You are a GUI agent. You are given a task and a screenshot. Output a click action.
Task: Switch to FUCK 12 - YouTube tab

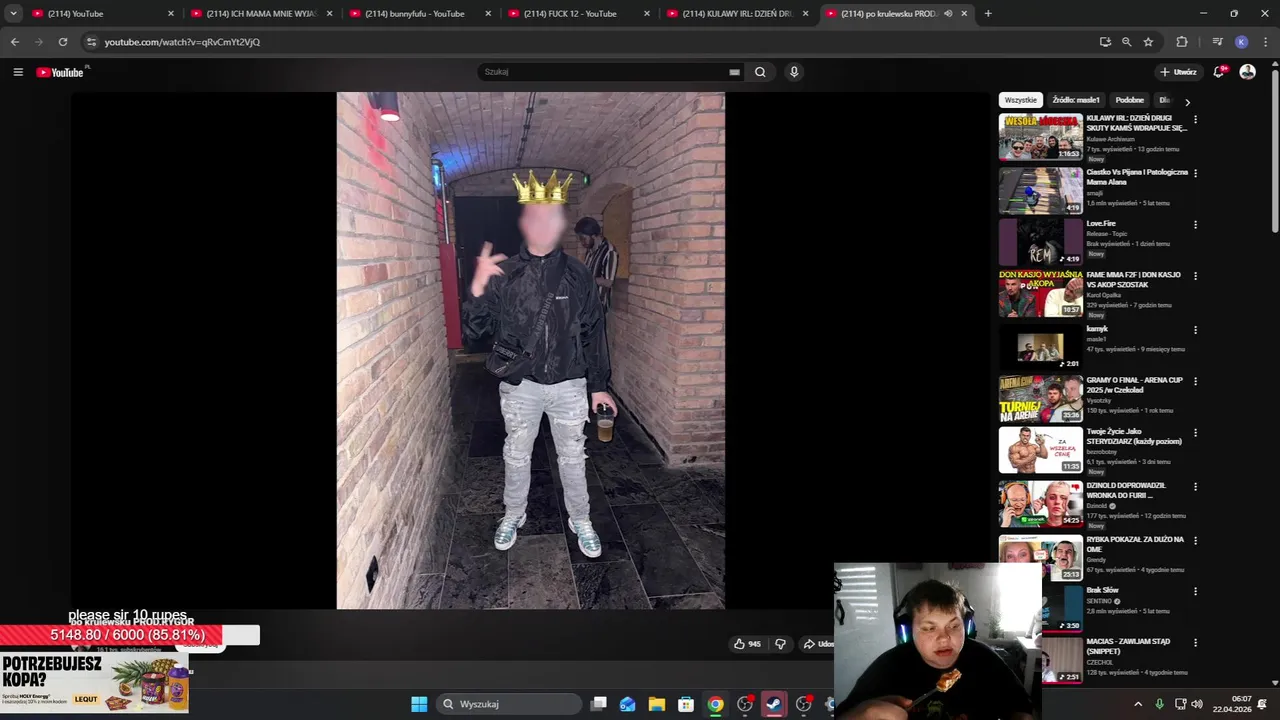click(x=578, y=14)
